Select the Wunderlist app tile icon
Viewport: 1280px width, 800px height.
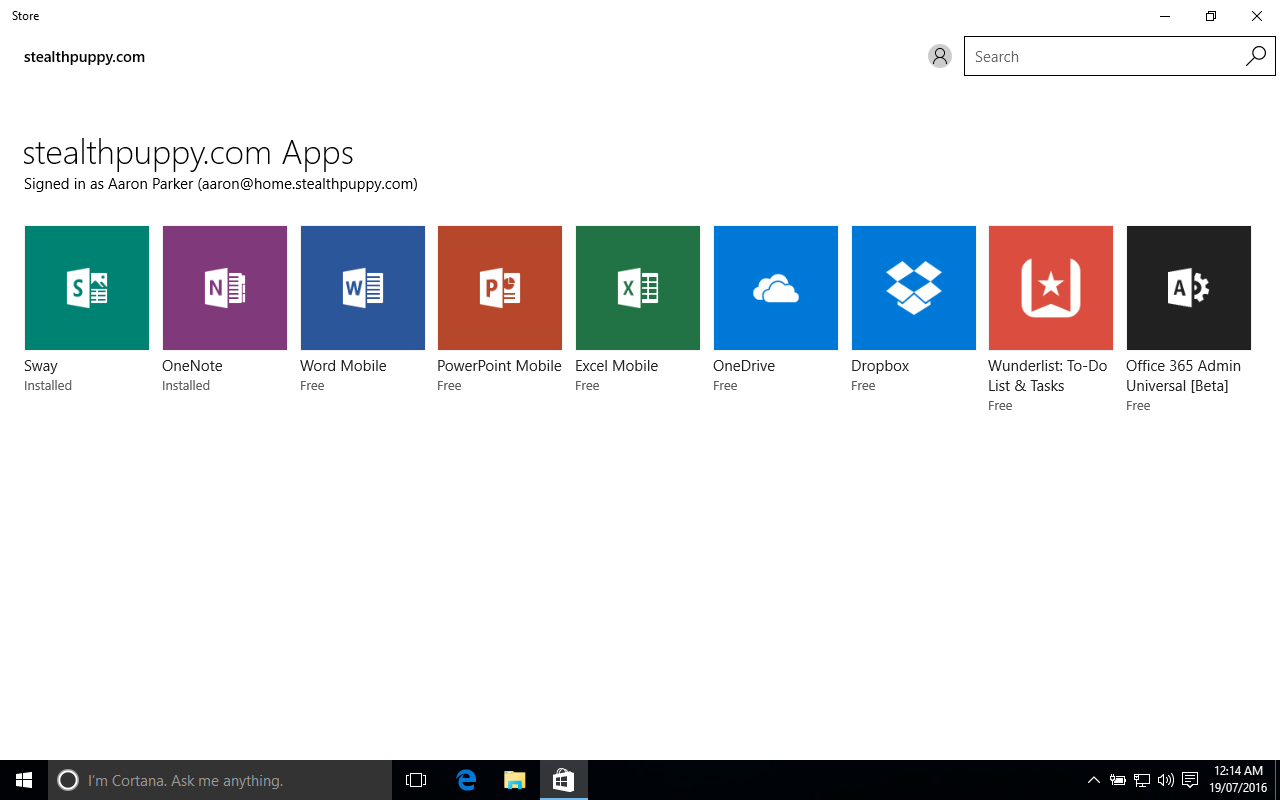pyautogui.click(x=1051, y=288)
